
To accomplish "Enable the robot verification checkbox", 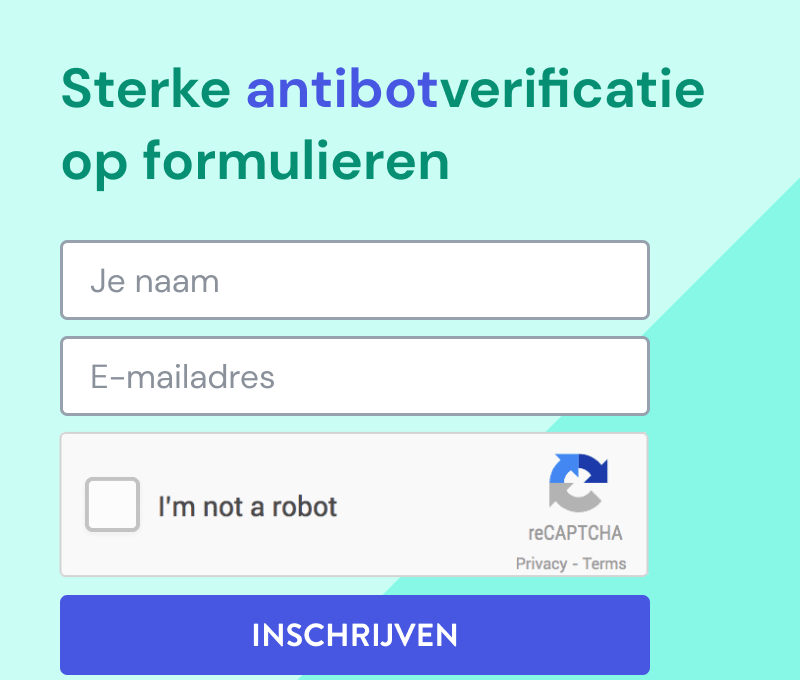I will 112,505.
